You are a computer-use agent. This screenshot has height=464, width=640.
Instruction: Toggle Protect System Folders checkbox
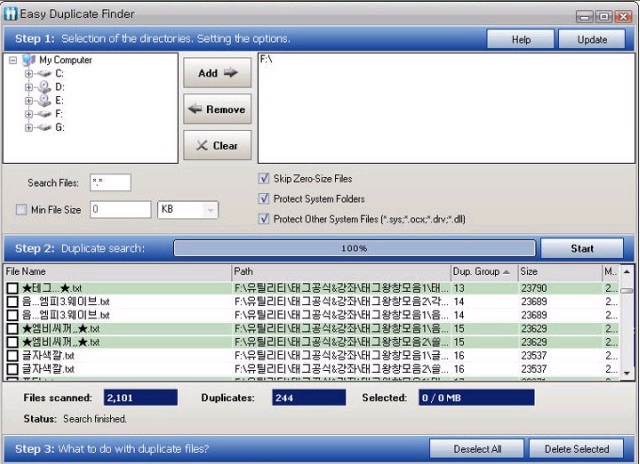pyautogui.click(x=264, y=199)
